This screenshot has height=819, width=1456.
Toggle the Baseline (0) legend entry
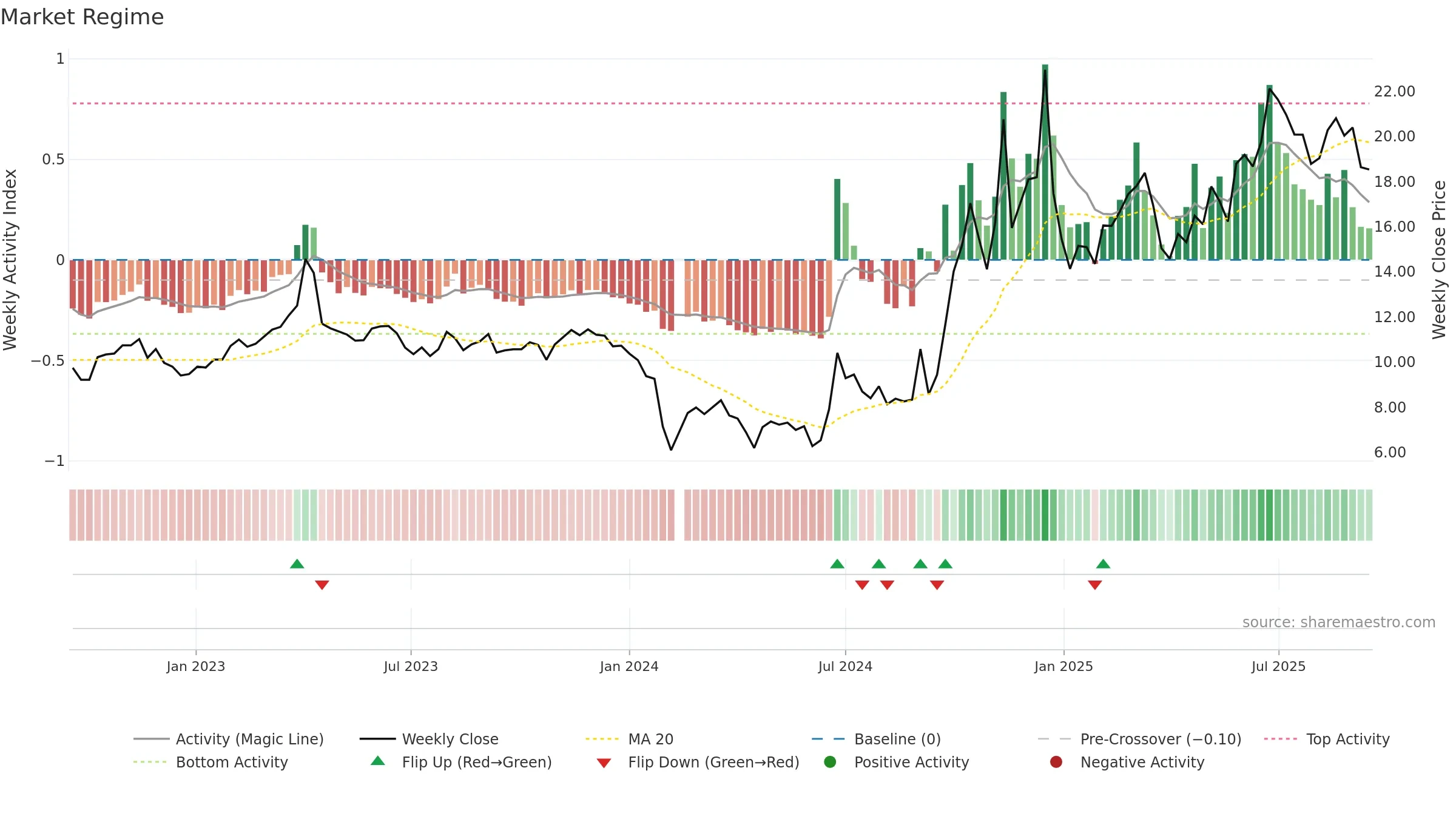[x=876, y=739]
